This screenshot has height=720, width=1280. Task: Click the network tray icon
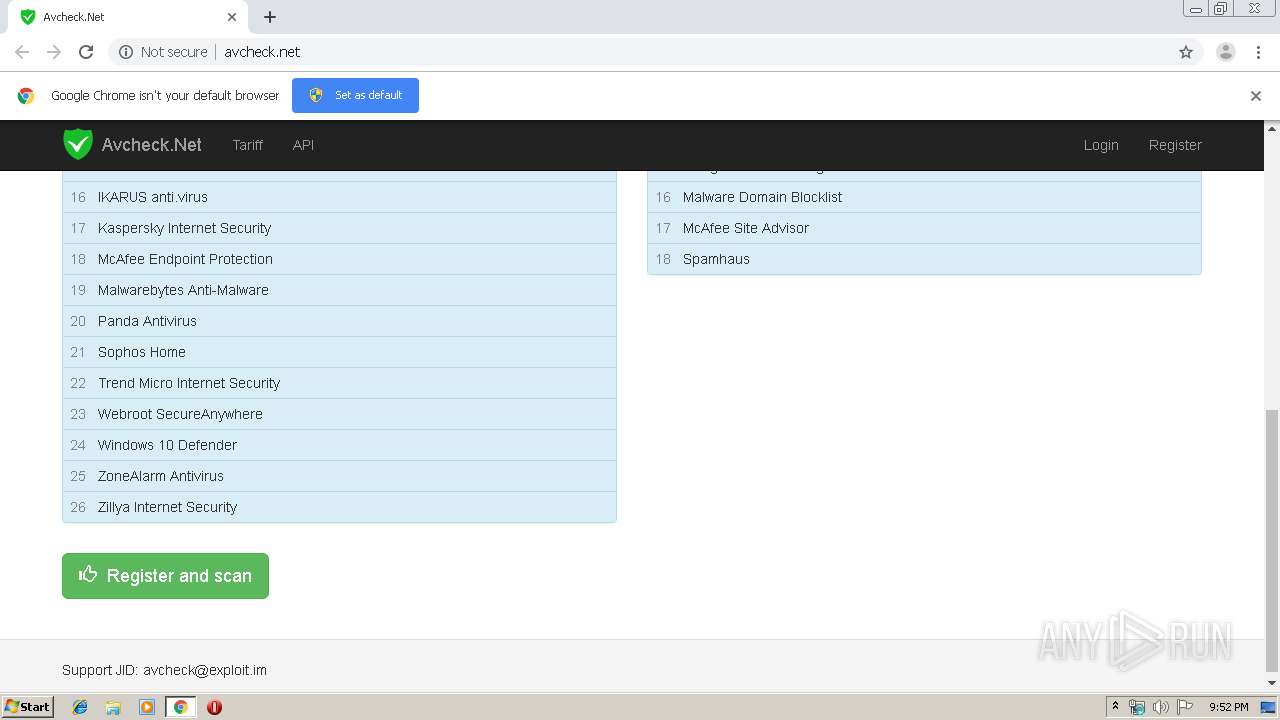tap(1137, 707)
